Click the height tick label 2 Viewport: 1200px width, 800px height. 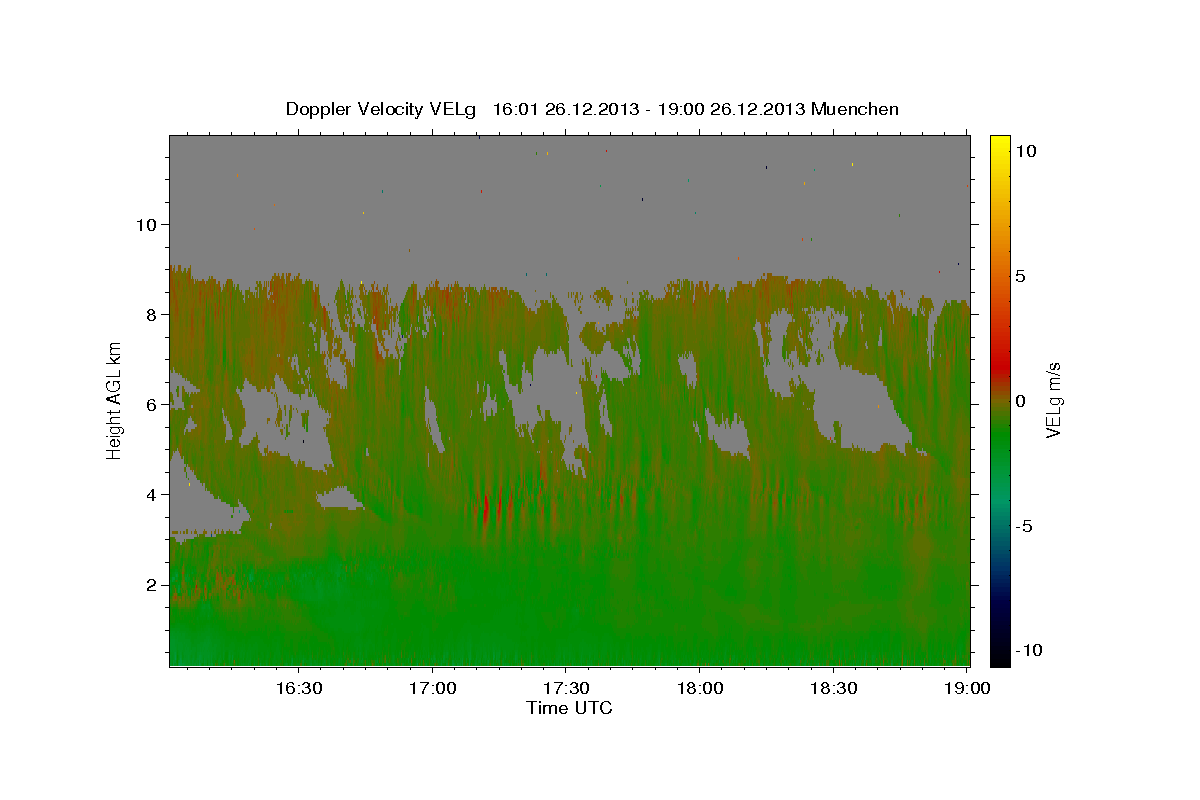click(152, 585)
